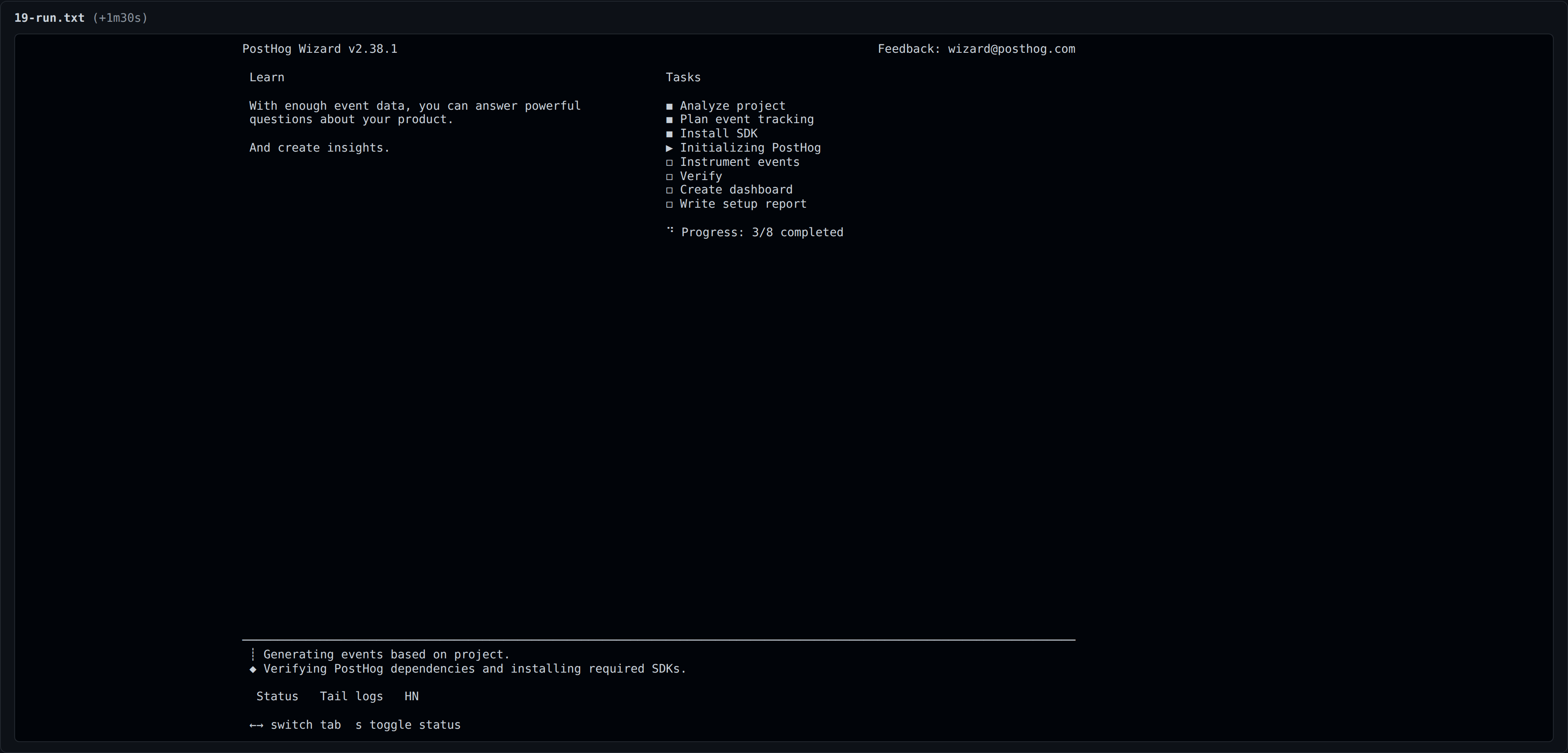Click the 19-run.txt file name
The width and height of the screenshot is (1568, 753).
(49, 18)
